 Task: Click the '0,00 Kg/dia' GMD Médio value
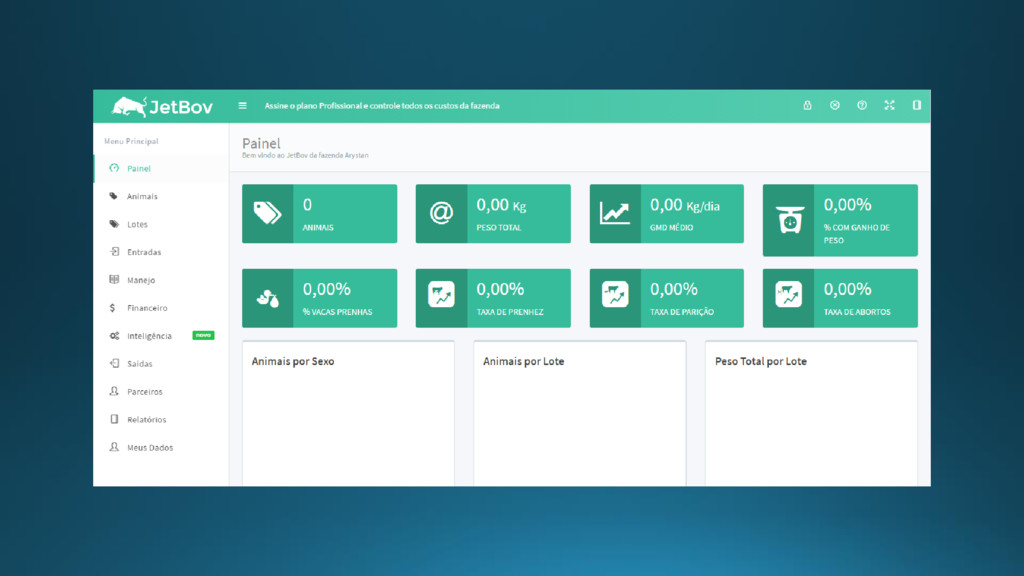684,205
